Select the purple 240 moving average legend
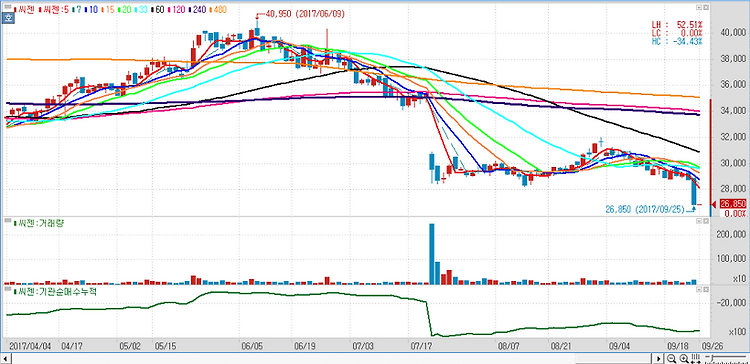750x364 pixels. pos(198,9)
